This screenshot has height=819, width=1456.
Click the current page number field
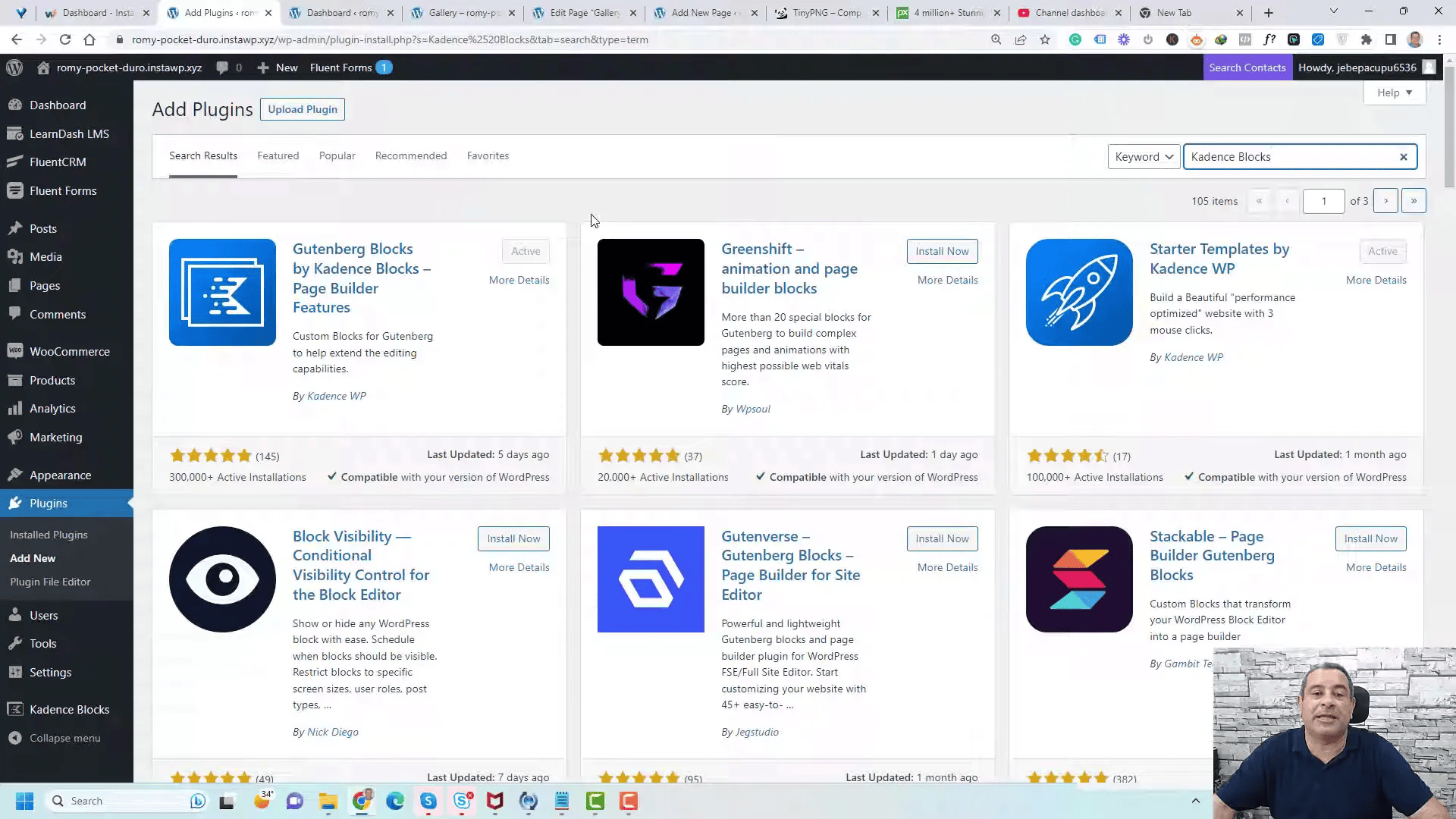pos(1323,201)
